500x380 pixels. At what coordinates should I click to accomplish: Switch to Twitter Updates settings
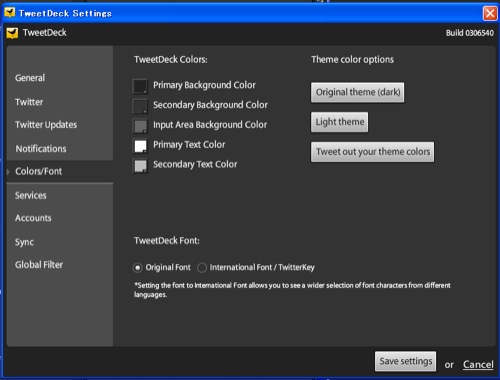46,125
